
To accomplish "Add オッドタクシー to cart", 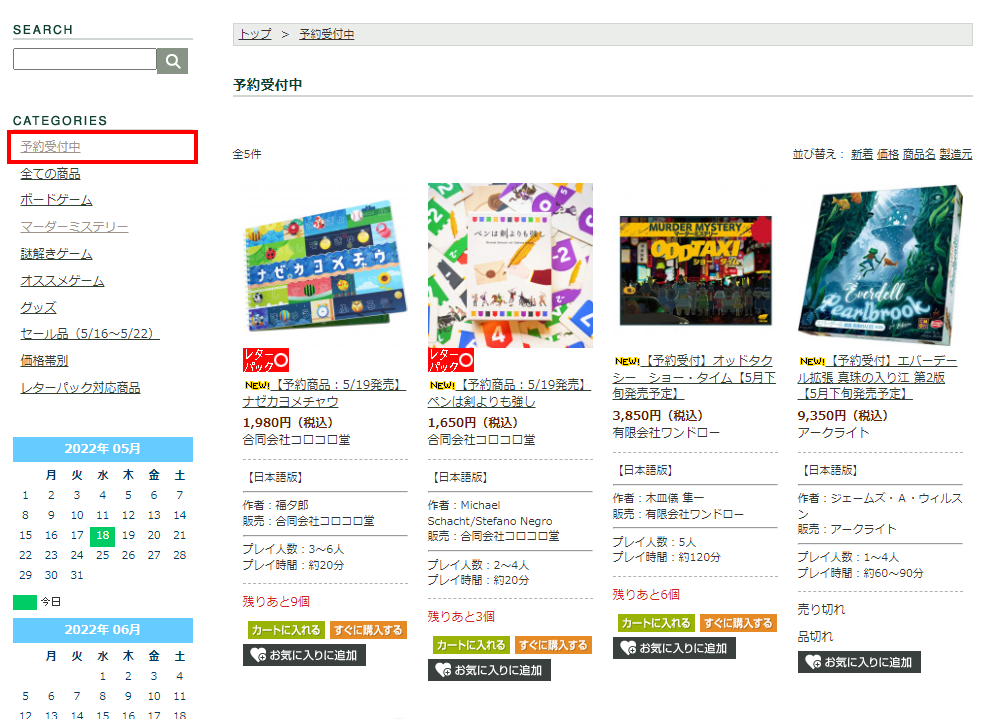I will tap(656, 623).
